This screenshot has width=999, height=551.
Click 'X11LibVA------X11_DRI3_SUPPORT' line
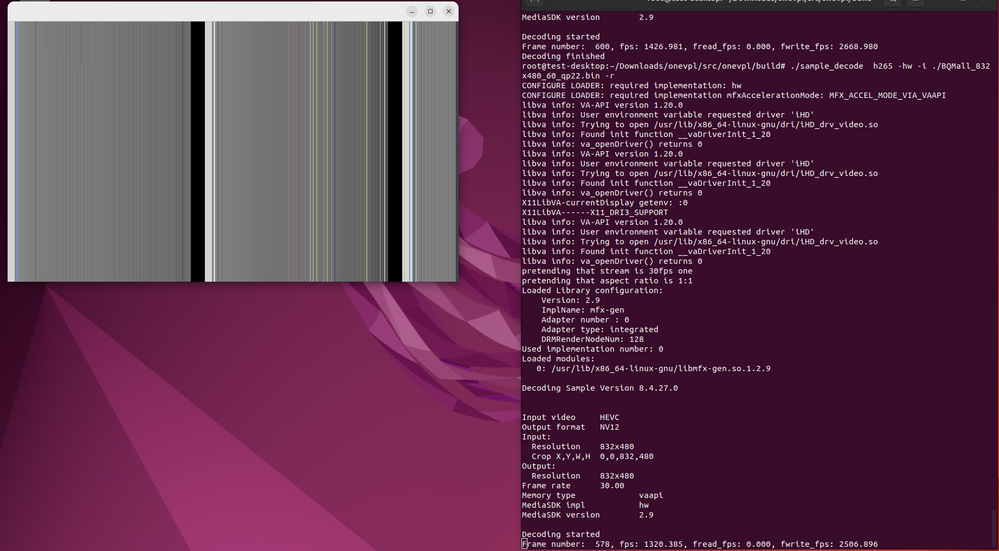coord(595,212)
